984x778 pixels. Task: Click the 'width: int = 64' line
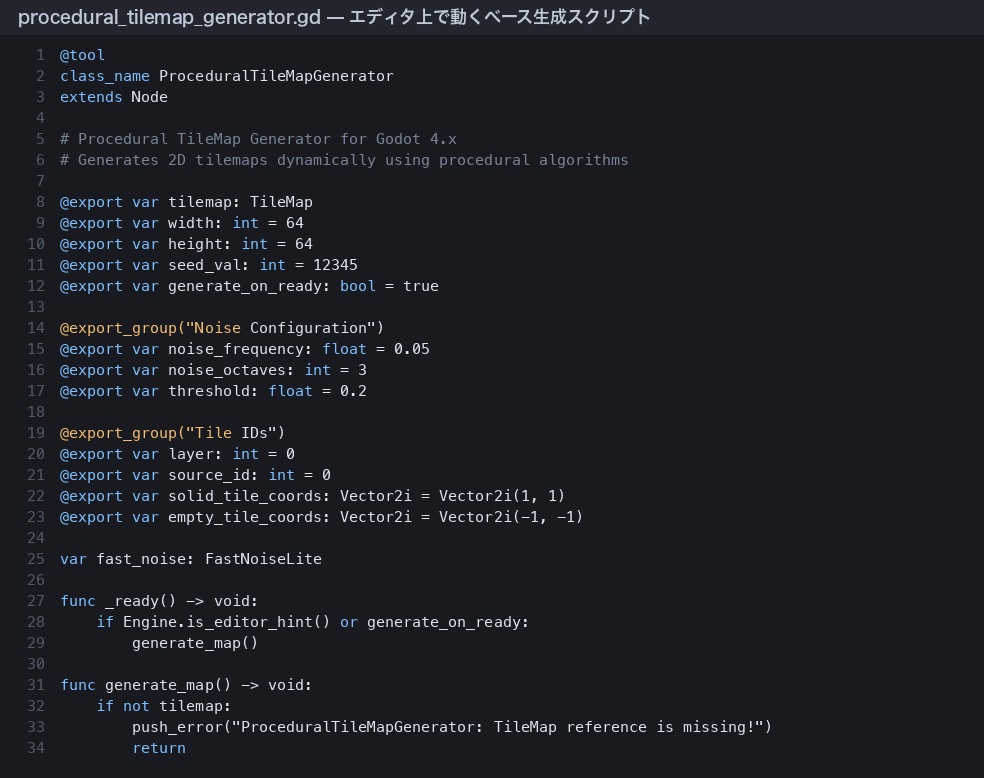pos(182,223)
